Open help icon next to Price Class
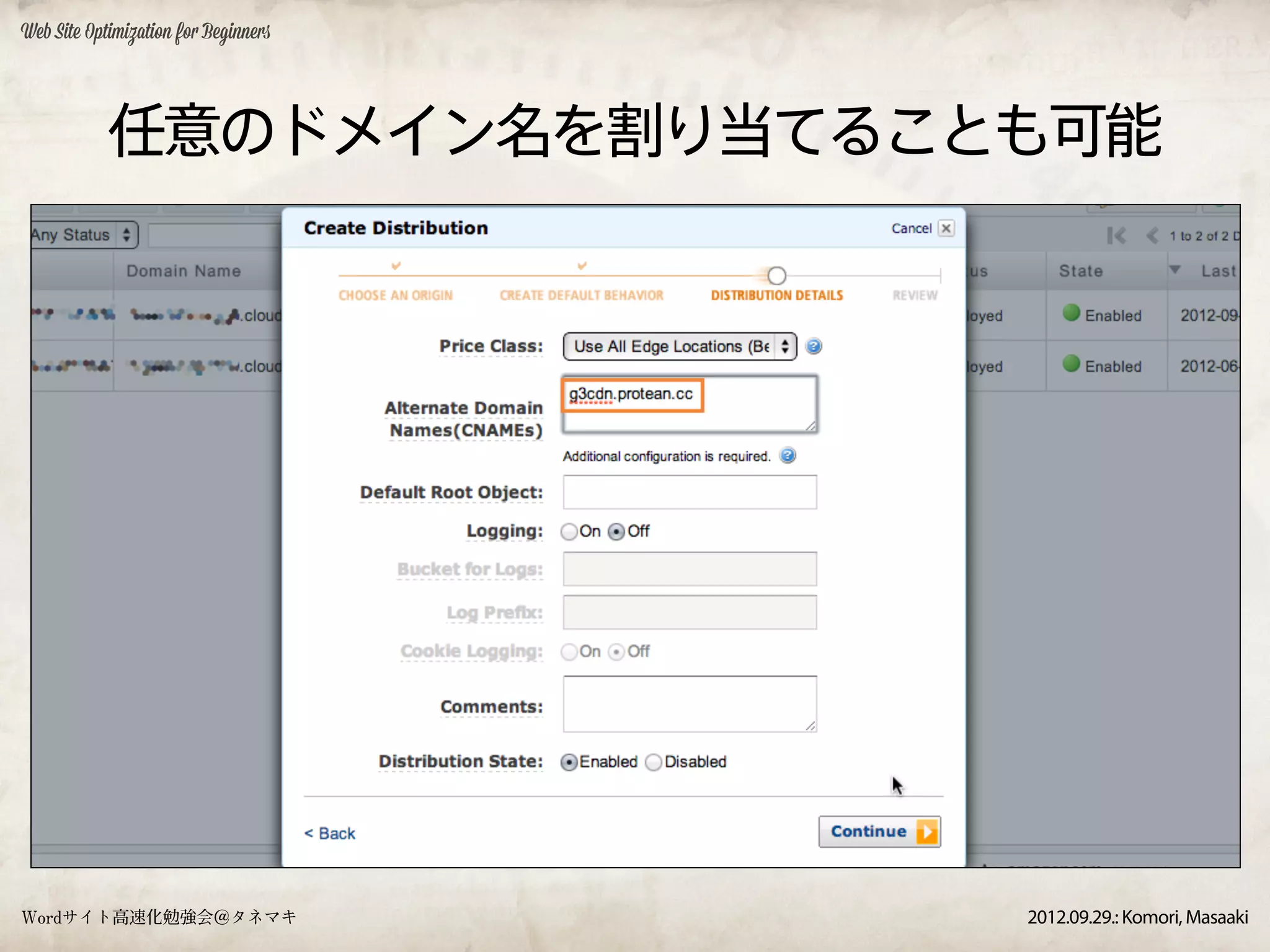Image resolution: width=1270 pixels, height=952 pixels. coord(814,346)
